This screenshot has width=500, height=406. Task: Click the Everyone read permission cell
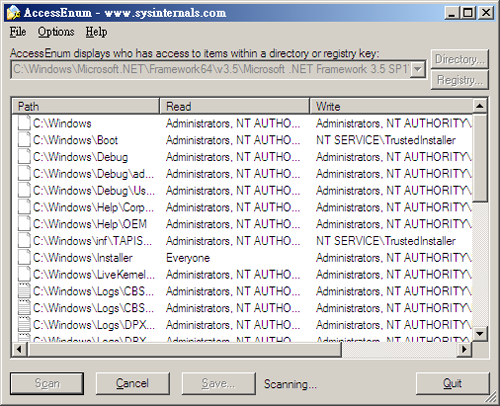188,258
